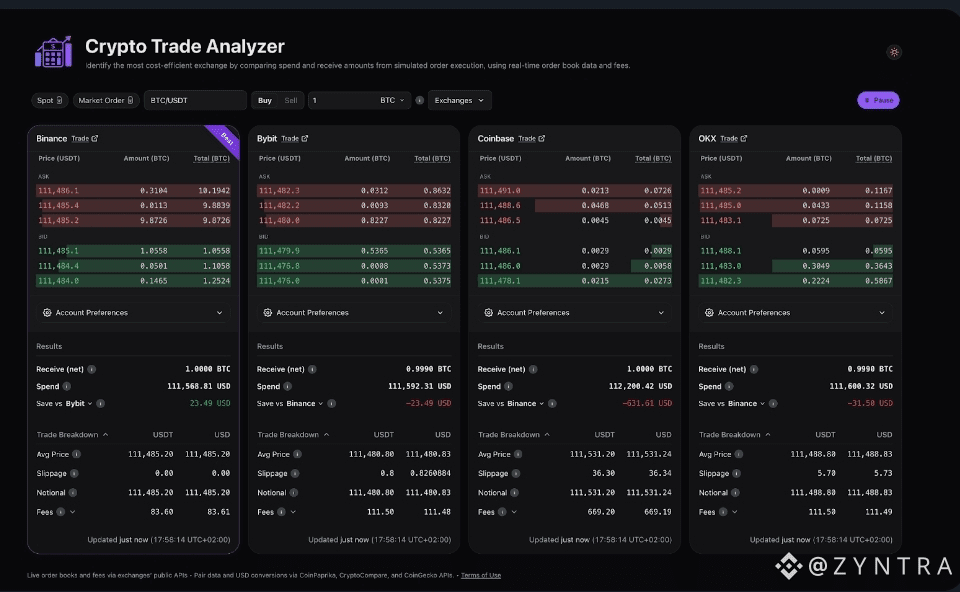
Task: Click Coinbase Total (BTC) column header
Action: pos(653,159)
